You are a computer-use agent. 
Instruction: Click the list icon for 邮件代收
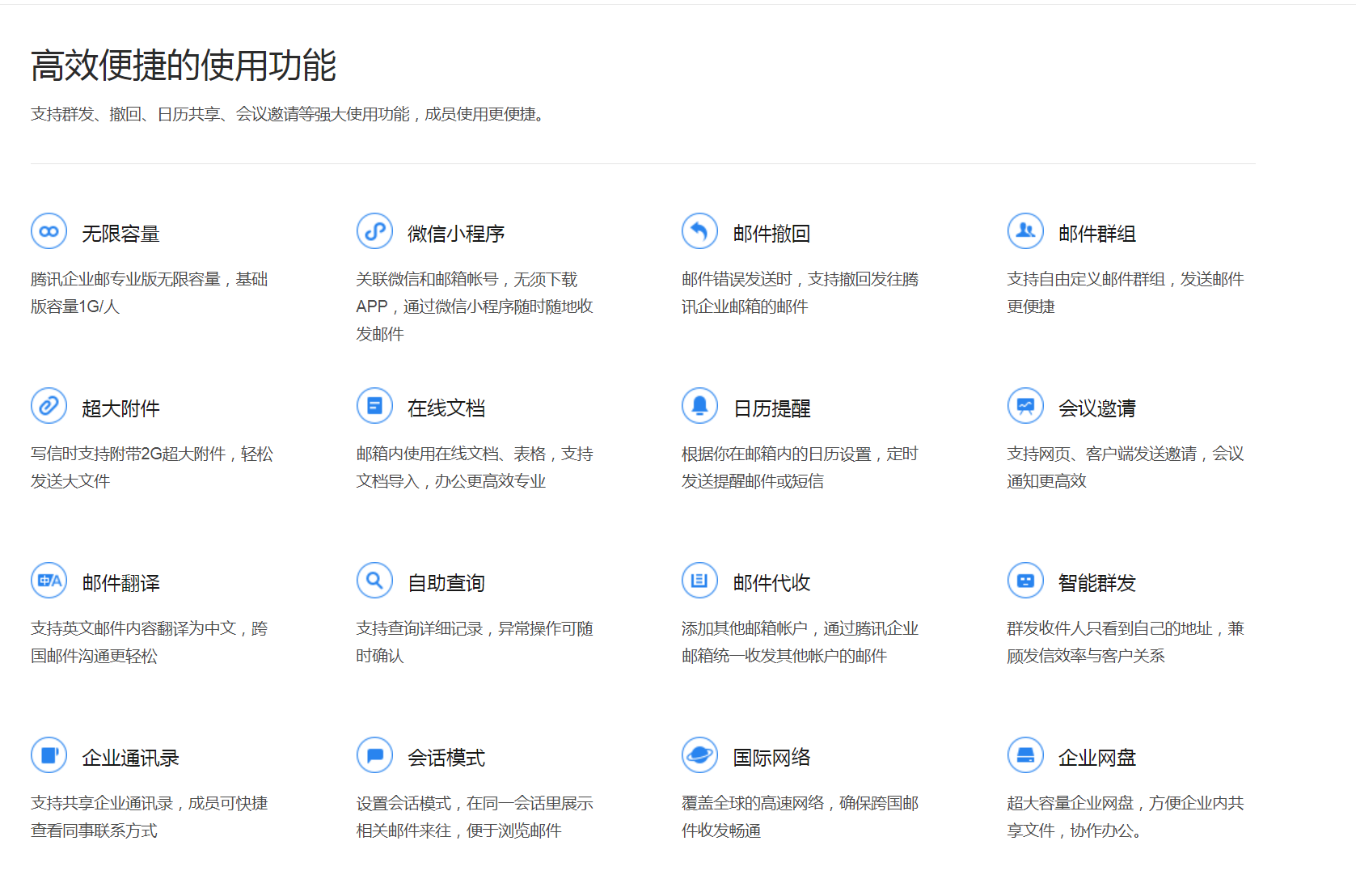[699, 581]
